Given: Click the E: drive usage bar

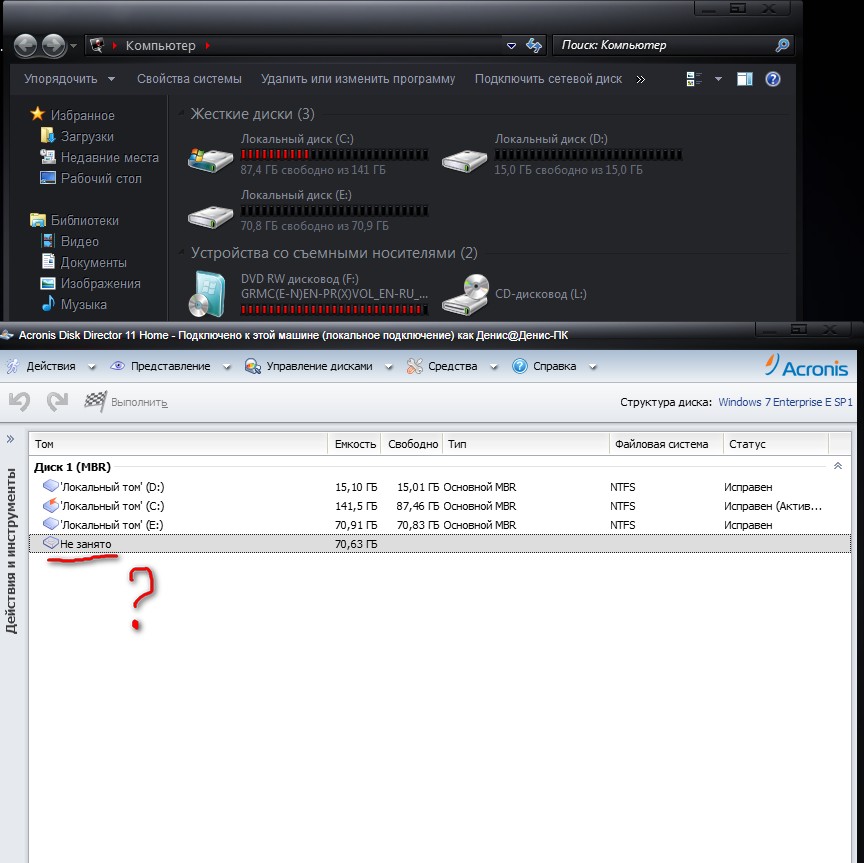Looking at the screenshot, I should tap(334, 211).
